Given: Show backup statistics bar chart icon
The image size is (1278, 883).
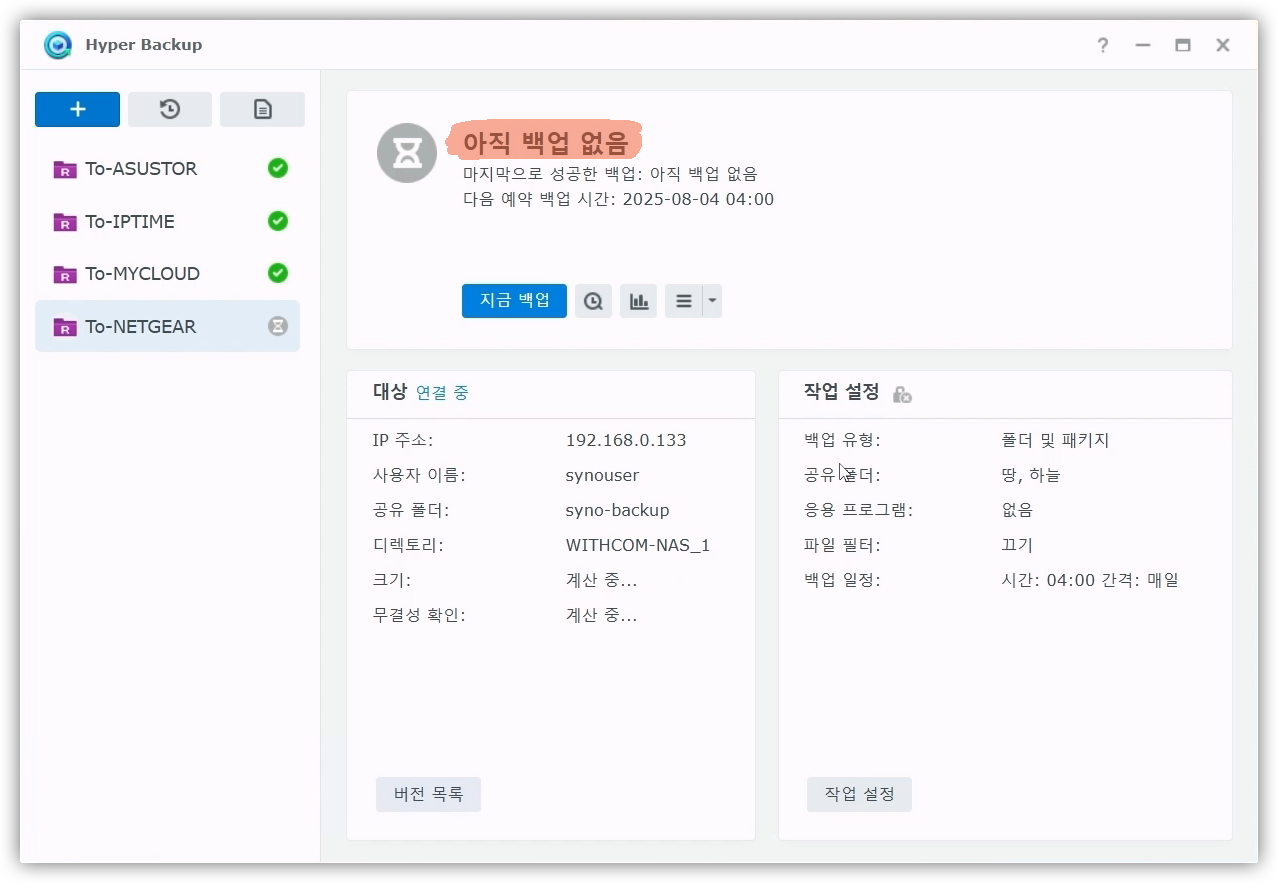Looking at the screenshot, I should click(x=638, y=301).
